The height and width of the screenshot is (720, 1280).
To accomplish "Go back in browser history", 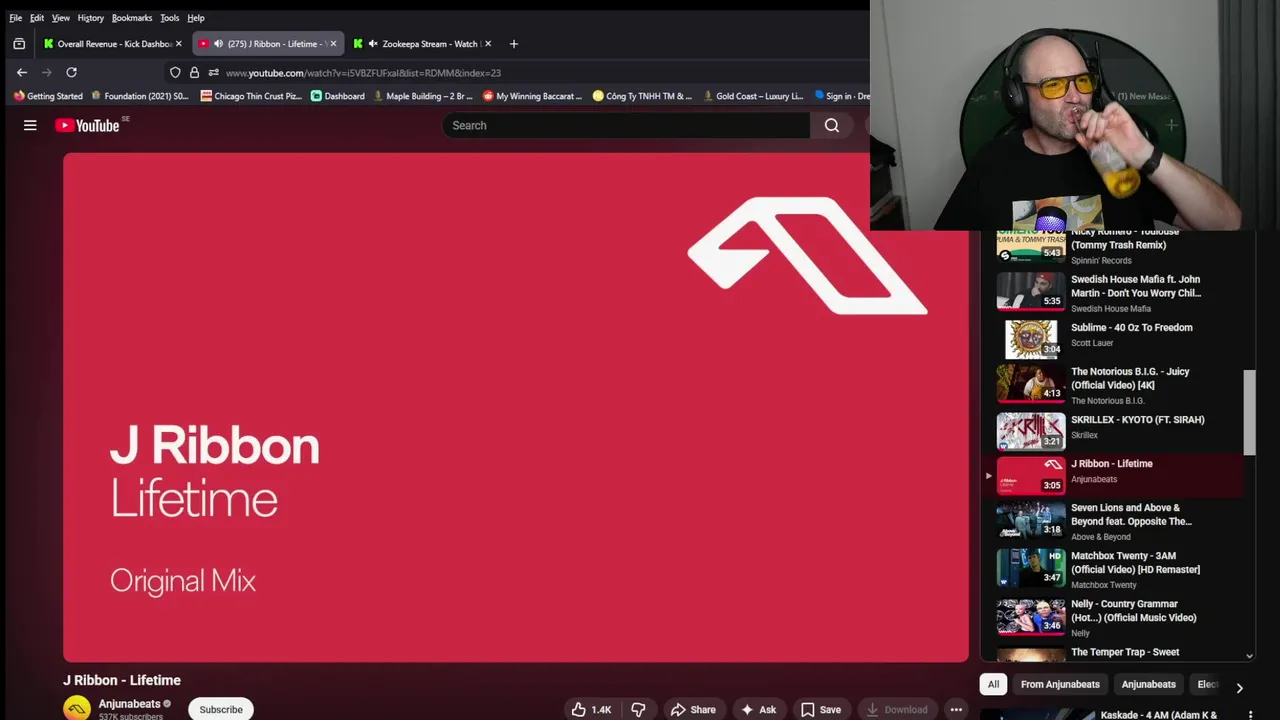I will pyautogui.click(x=22, y=72).
